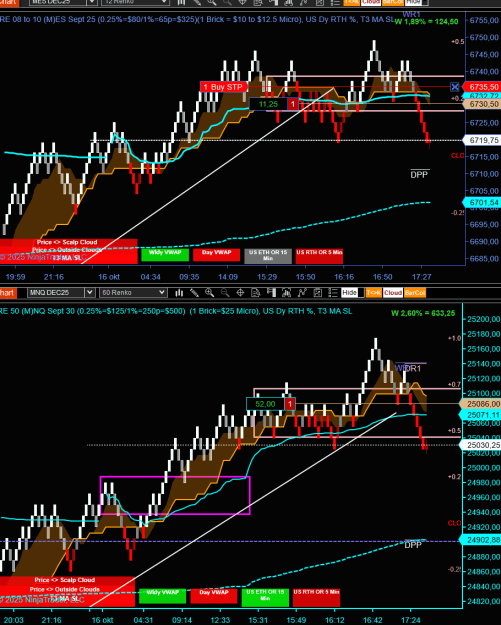The image size is (501, 625).
Task: Enable crosshair cursor in MNQ chart toolbar
Action: [240, 293]
